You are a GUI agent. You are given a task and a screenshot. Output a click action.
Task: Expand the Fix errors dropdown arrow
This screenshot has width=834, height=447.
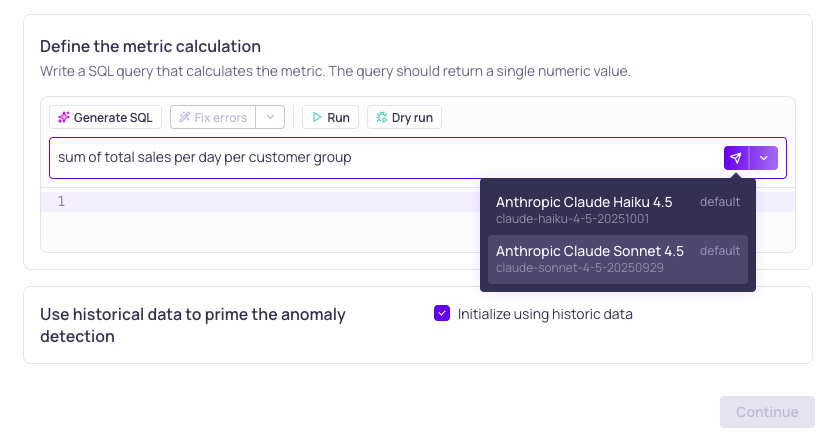tap(271, 118)
